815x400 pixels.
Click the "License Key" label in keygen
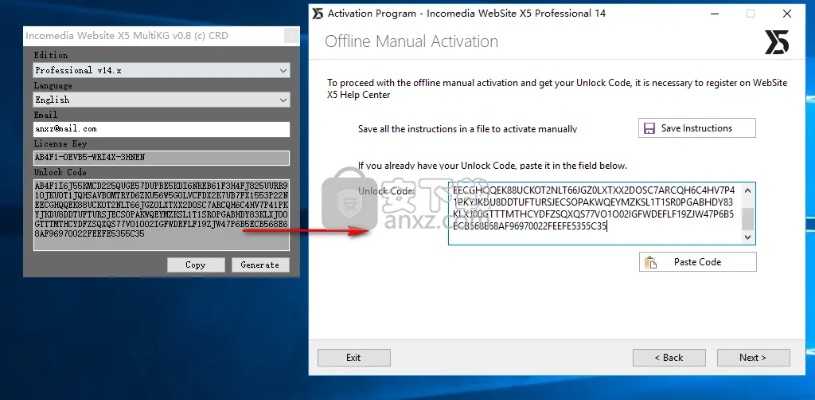pyautogui.click(x=60, y=143)
